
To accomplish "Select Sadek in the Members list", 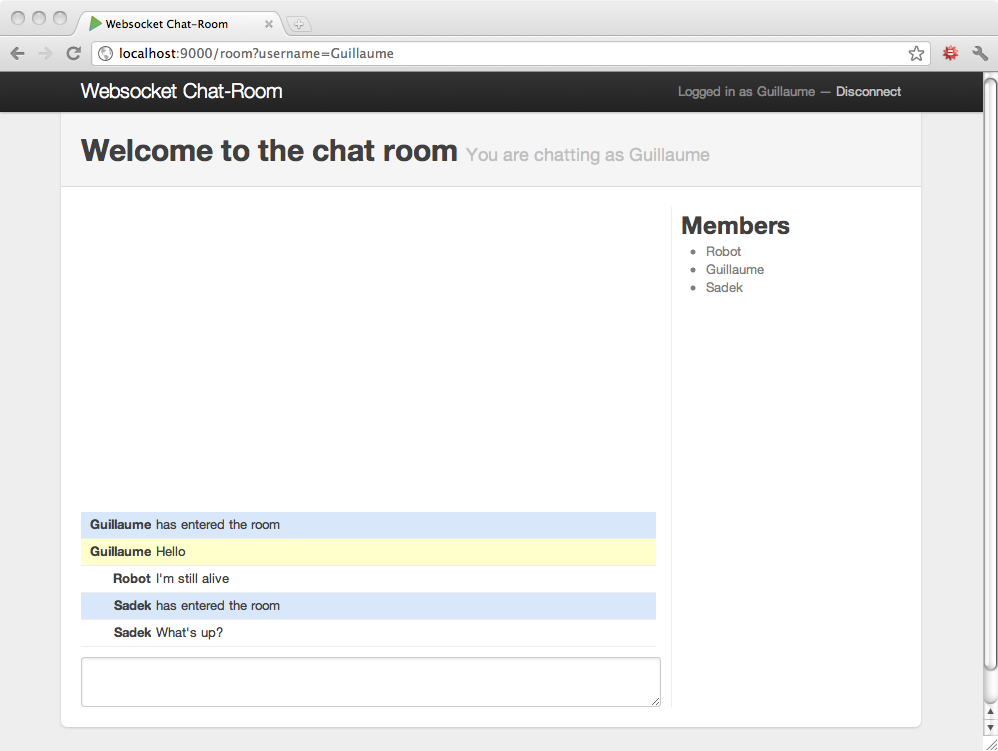I will [x=724, y=288].
